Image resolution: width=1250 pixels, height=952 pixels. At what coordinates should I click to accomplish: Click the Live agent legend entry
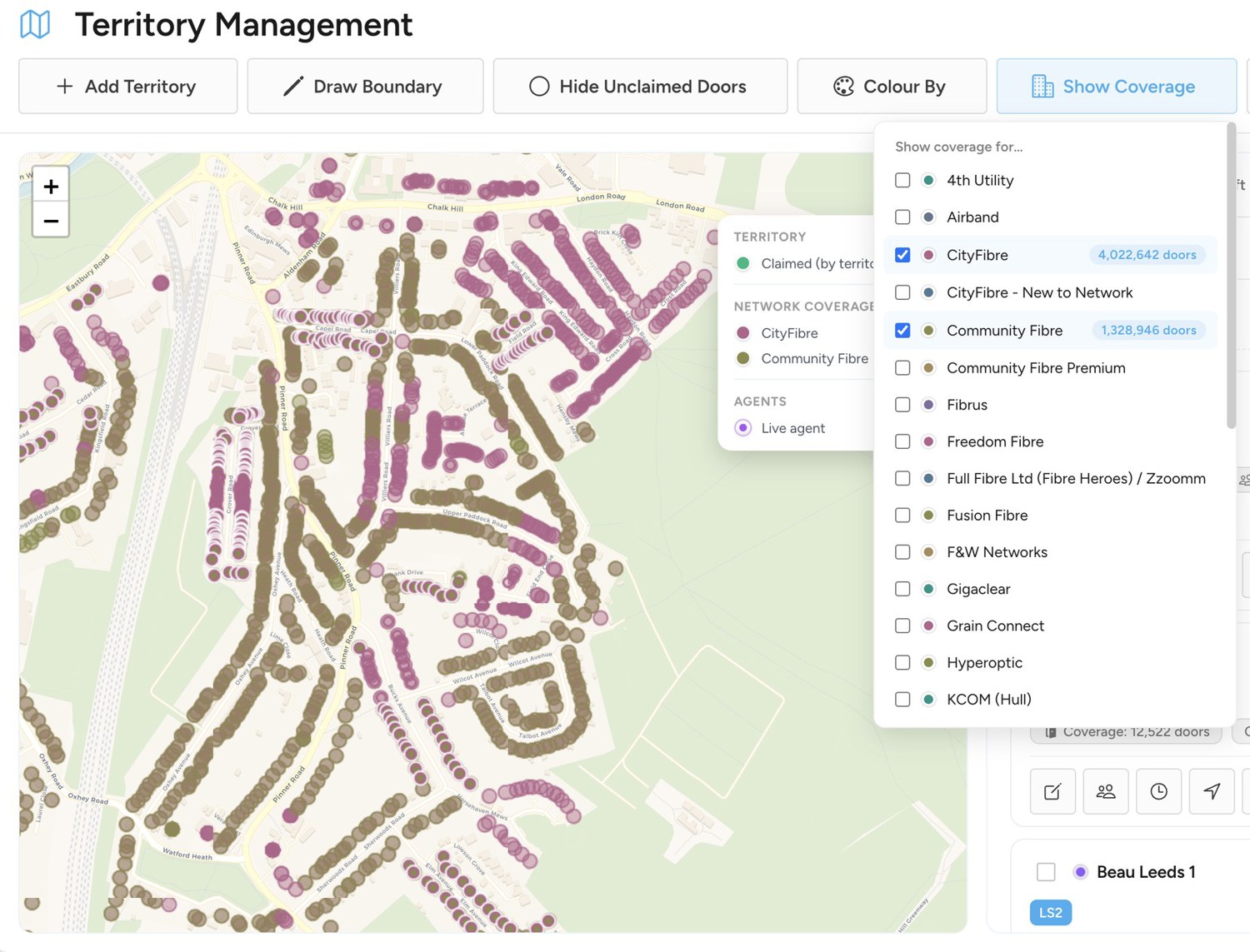[x=781, y=428]
